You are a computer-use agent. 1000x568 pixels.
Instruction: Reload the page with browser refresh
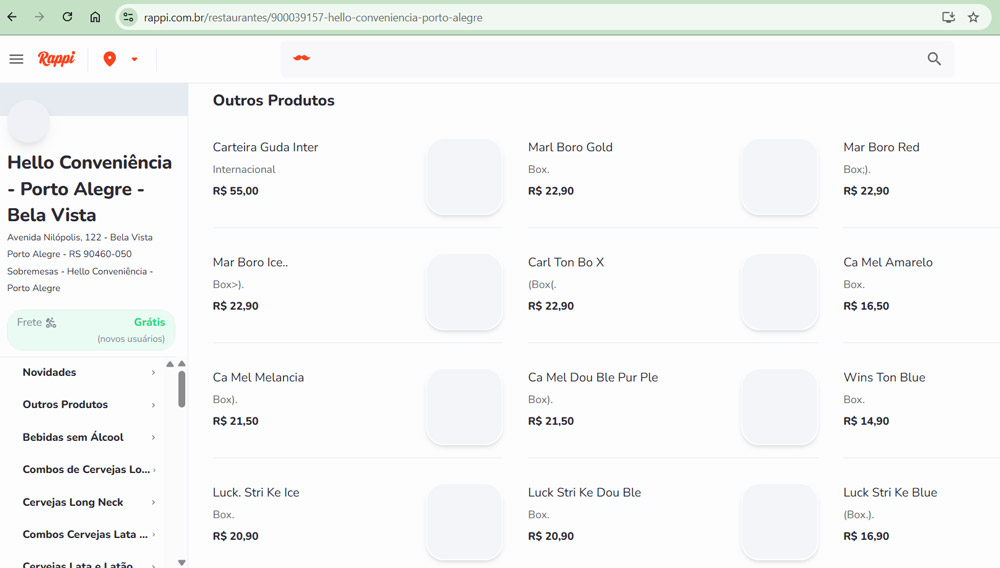coord(67,17)
